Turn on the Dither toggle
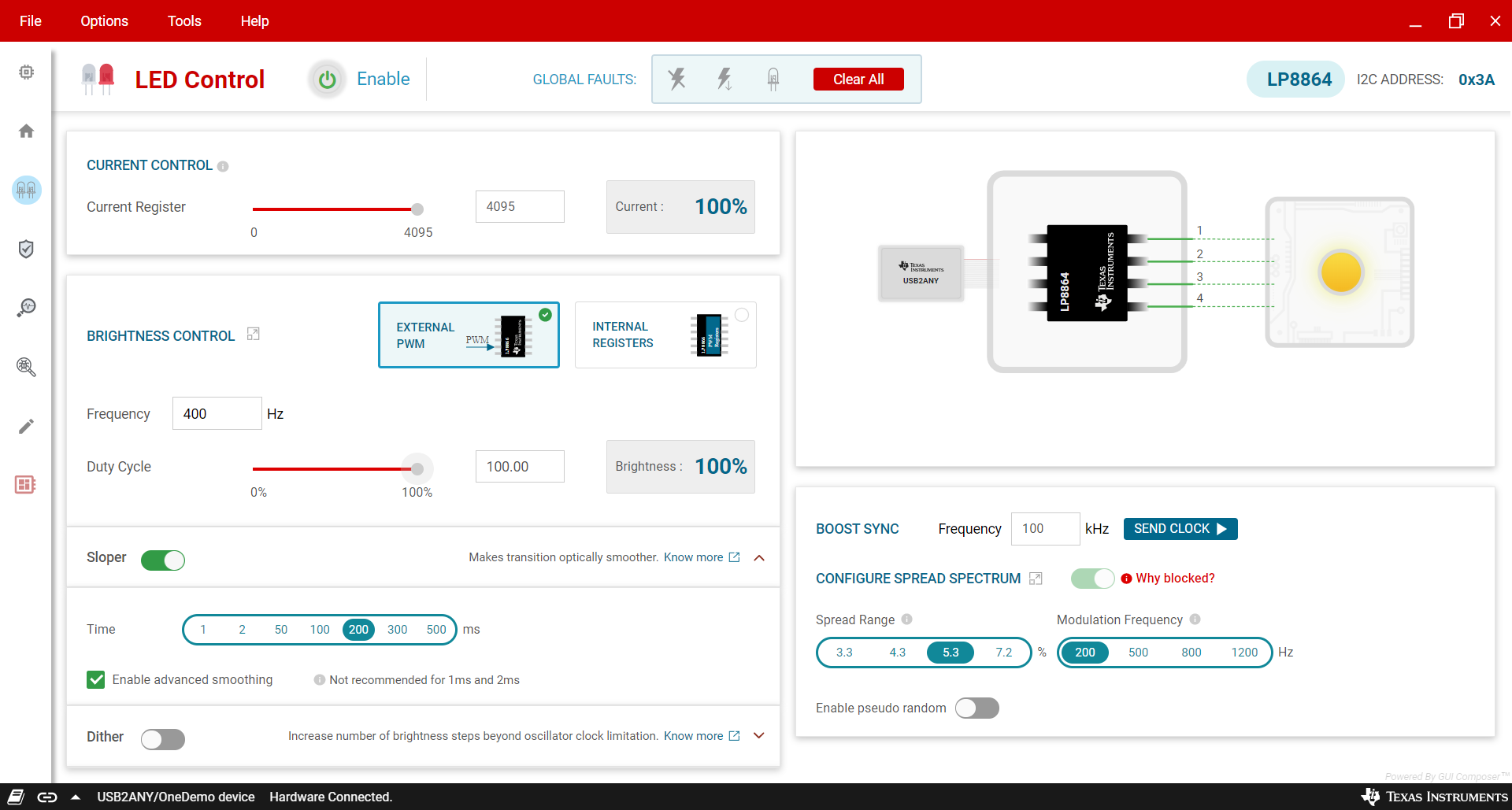The width and height of the screenshot is (1512, 810). click(163, 739)
